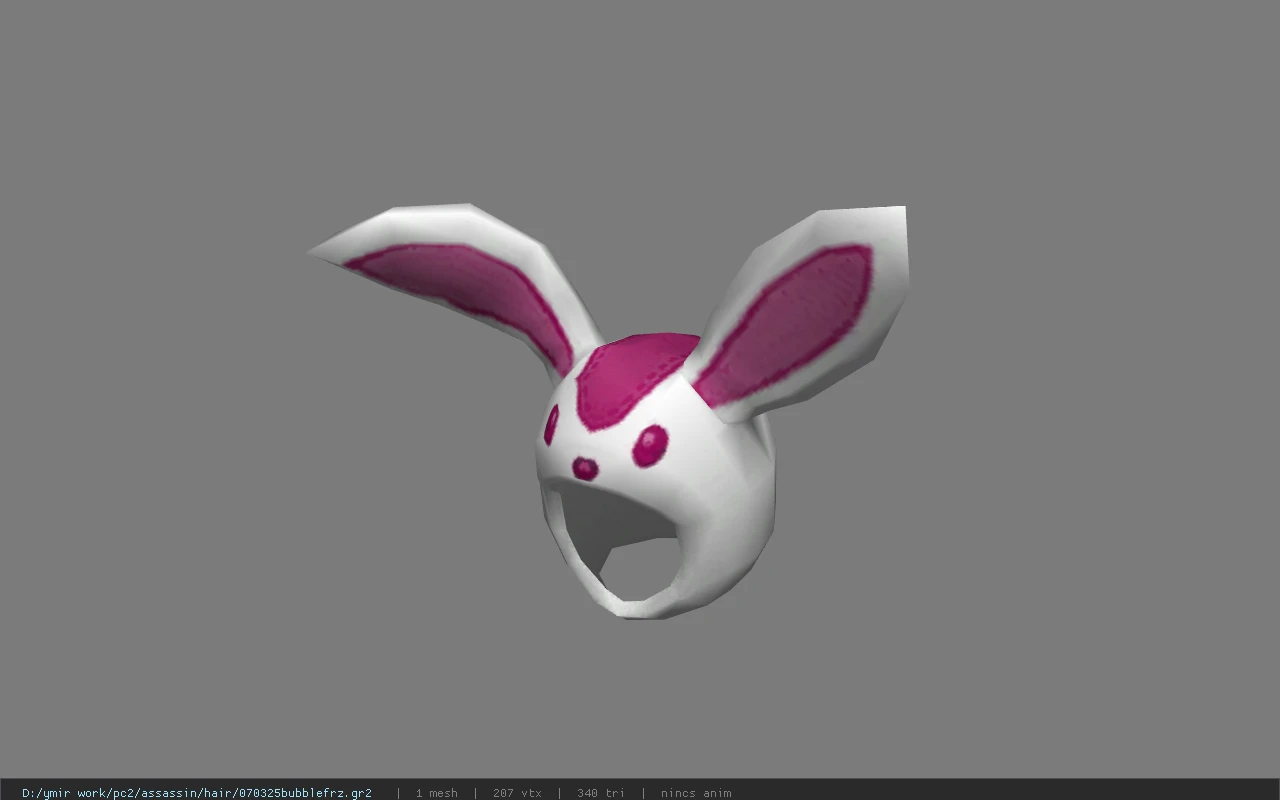Click the '1 mesh' status entry
The image size is (1280, 800).
click(436, 793)
